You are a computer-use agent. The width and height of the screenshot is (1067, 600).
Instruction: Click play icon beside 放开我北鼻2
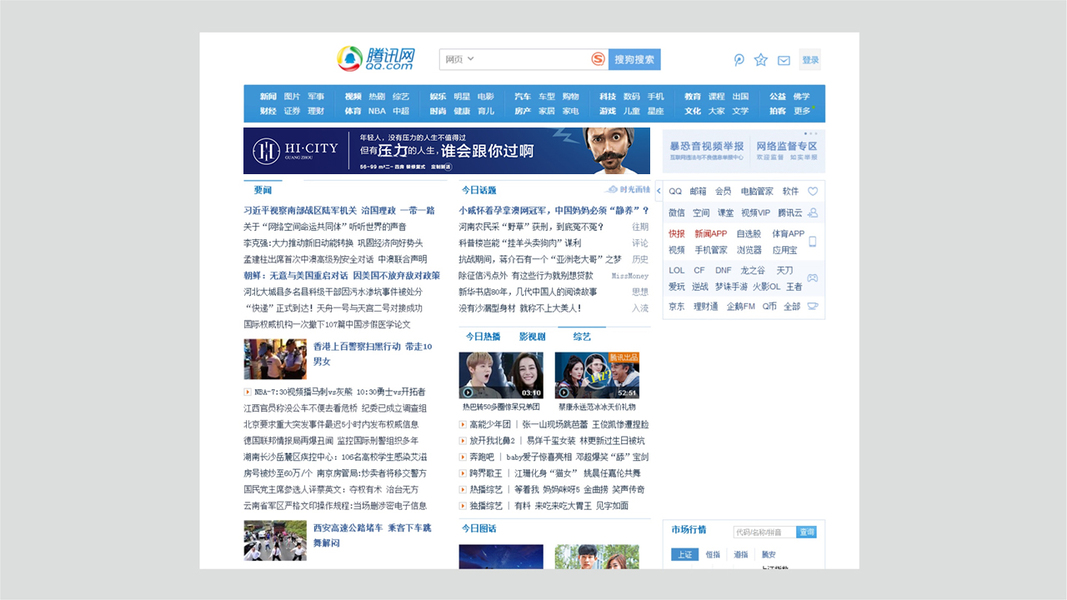(463, 441)
